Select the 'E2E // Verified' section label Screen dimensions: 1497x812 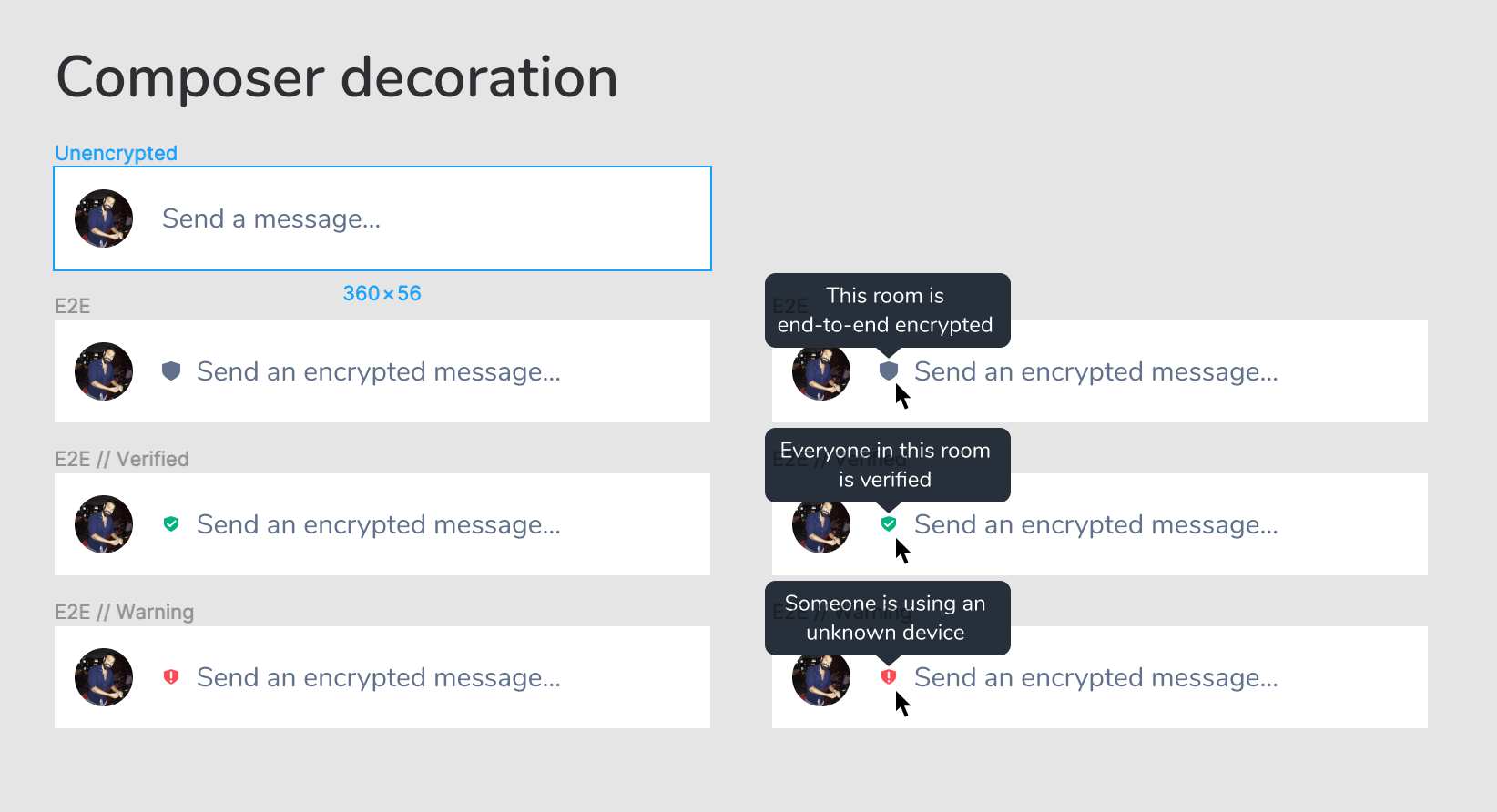[123, 458]
